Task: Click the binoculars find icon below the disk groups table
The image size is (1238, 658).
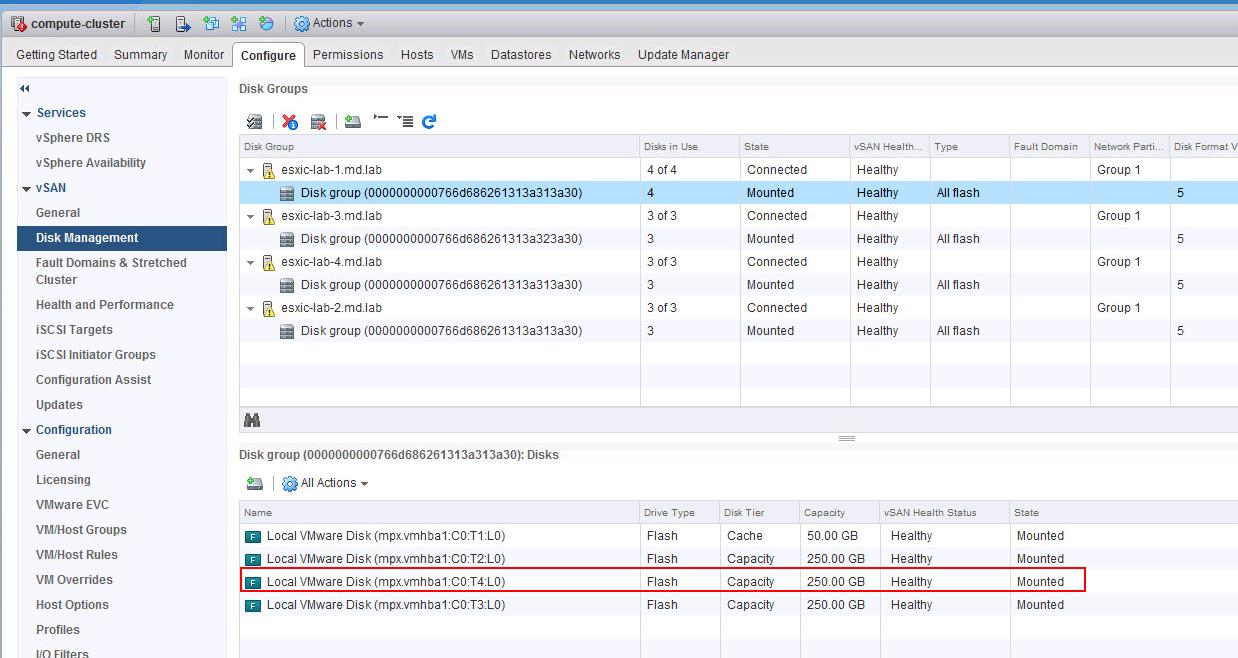Action: [x=252, y=420]
